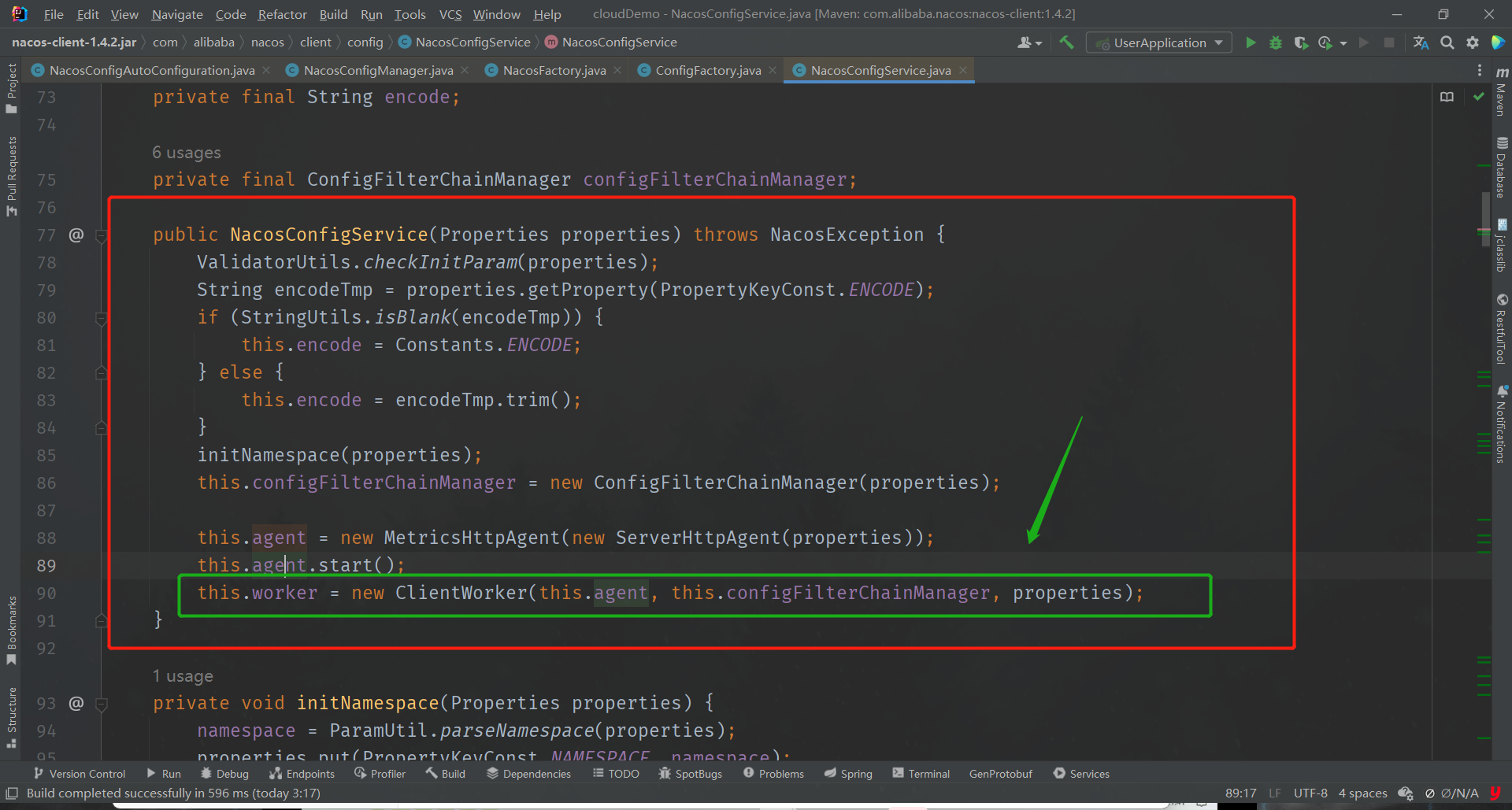Open the RestfulTool side panel
This screenshot has height=810, width=1512.
coord(1502,329)
